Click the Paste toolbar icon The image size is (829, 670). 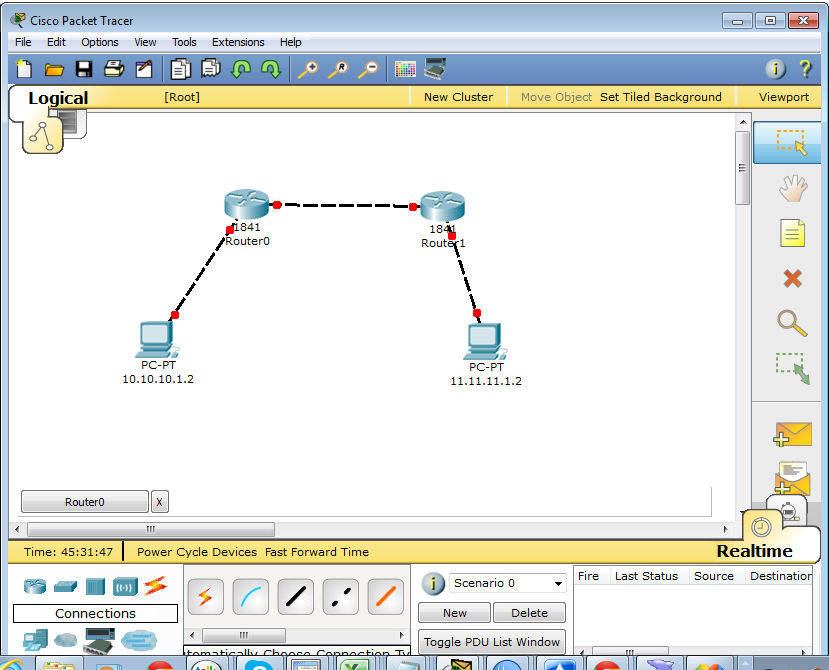[210, 68]
